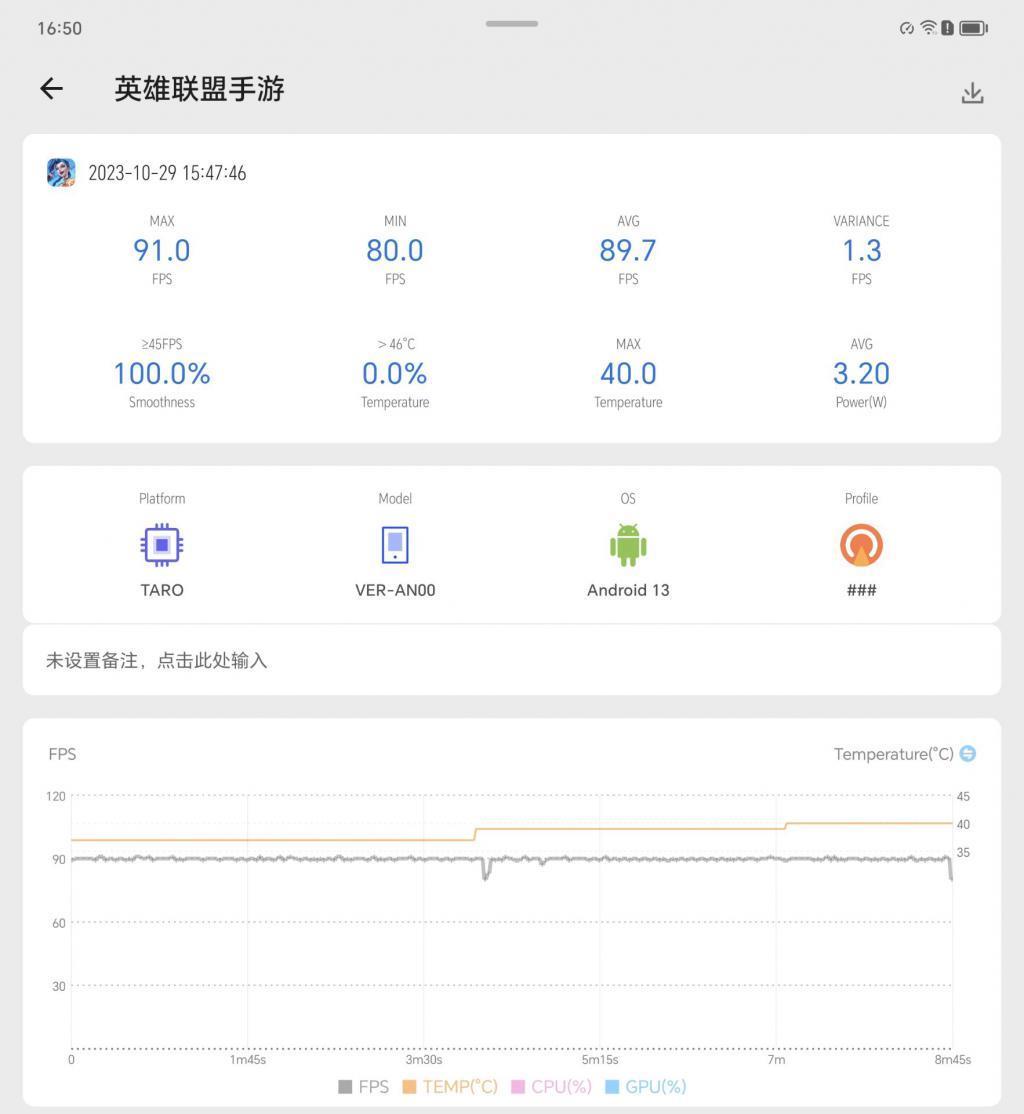
Task: Tap the speedometer icon in status bar
Action: 907,28
